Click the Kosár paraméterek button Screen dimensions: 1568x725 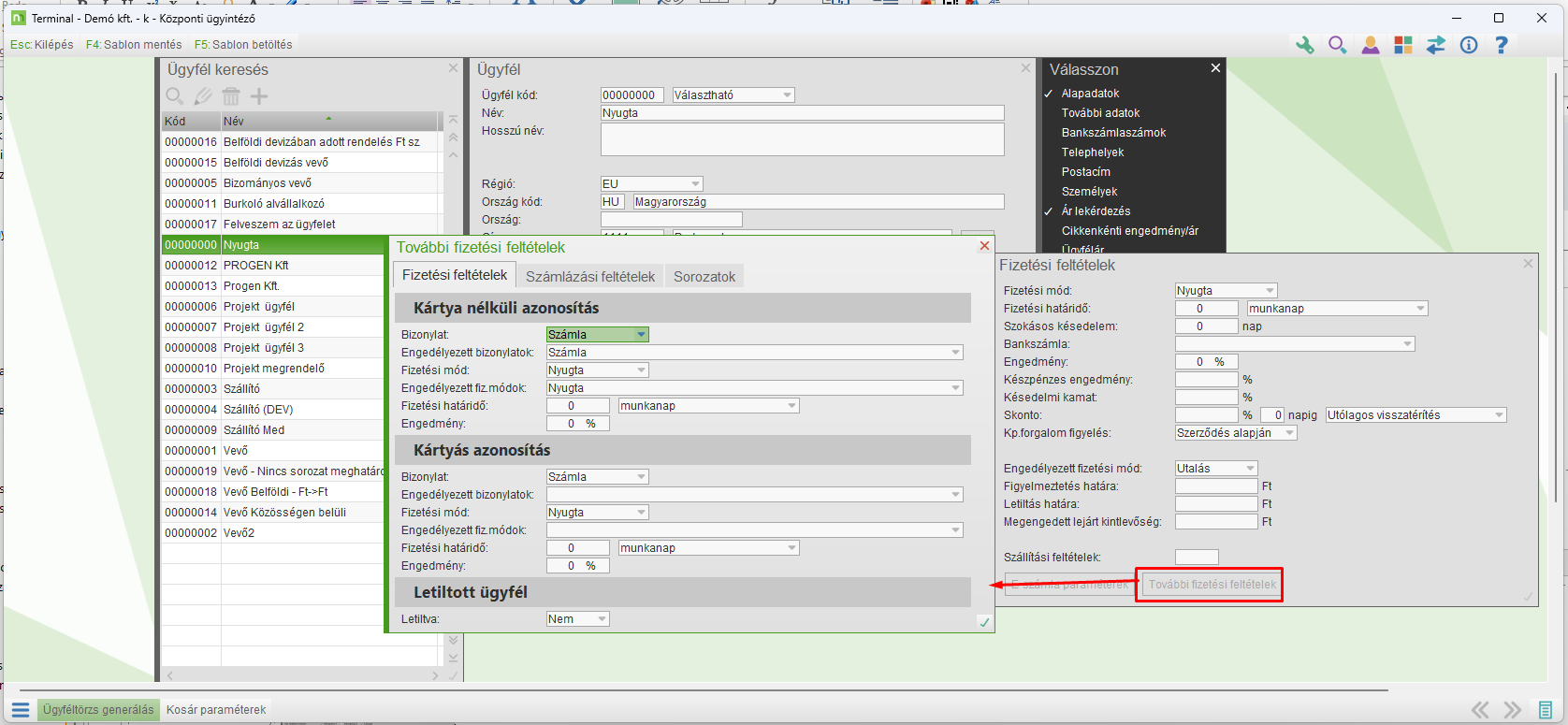click(x=216, y=710)
